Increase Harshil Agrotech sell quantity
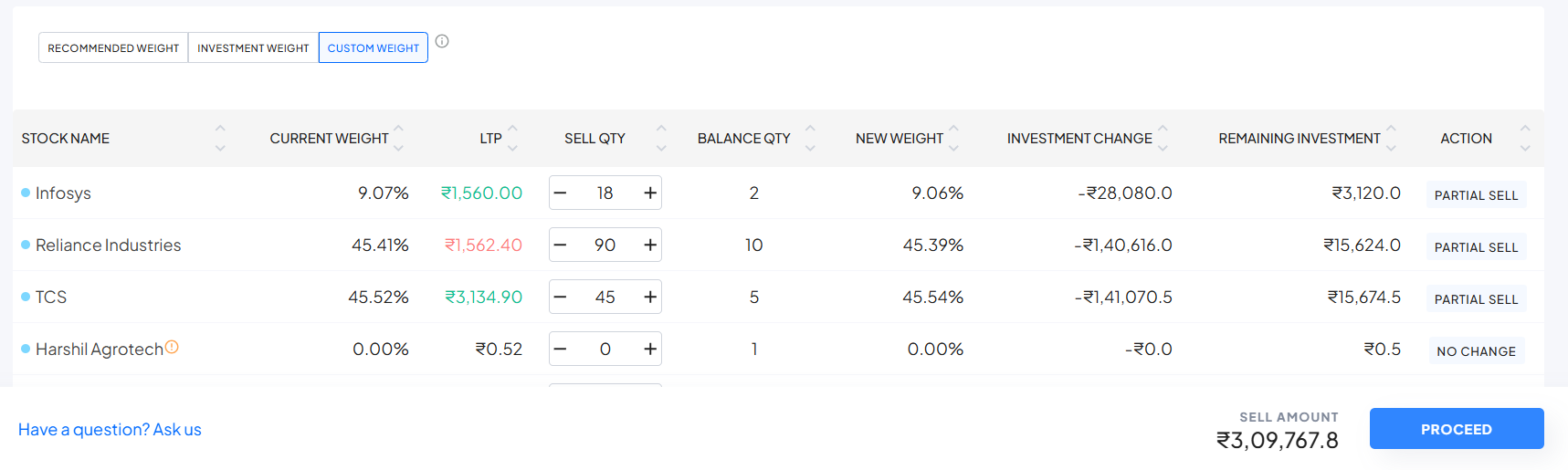Screen dimensions: 1568x470 click(650, 349)
